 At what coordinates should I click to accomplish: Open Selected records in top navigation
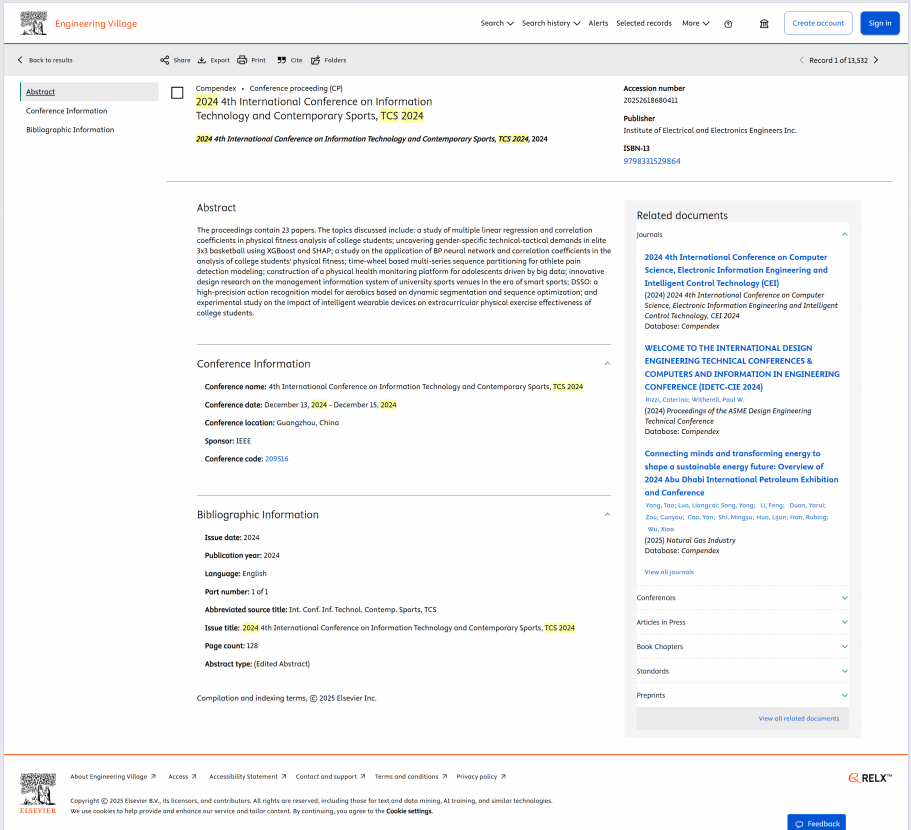point(644,23)
